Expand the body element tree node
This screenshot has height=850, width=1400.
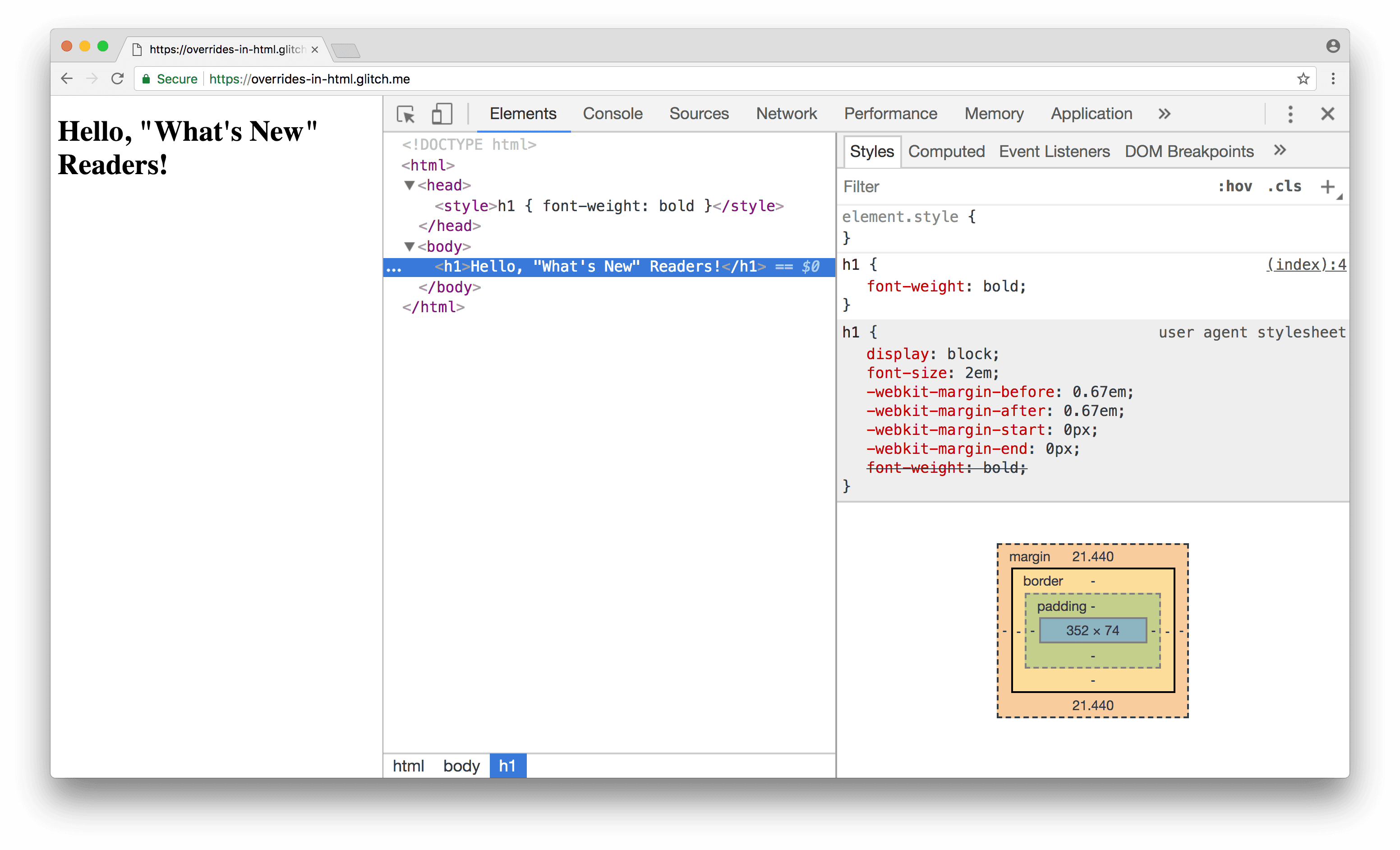(406, 246)
